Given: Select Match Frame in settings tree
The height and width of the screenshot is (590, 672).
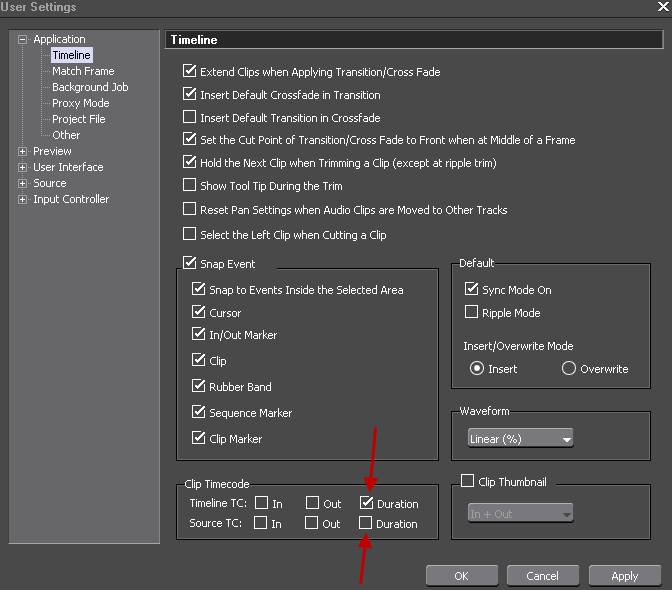Looking at the screenshot, I should click(x=83, y=71).
